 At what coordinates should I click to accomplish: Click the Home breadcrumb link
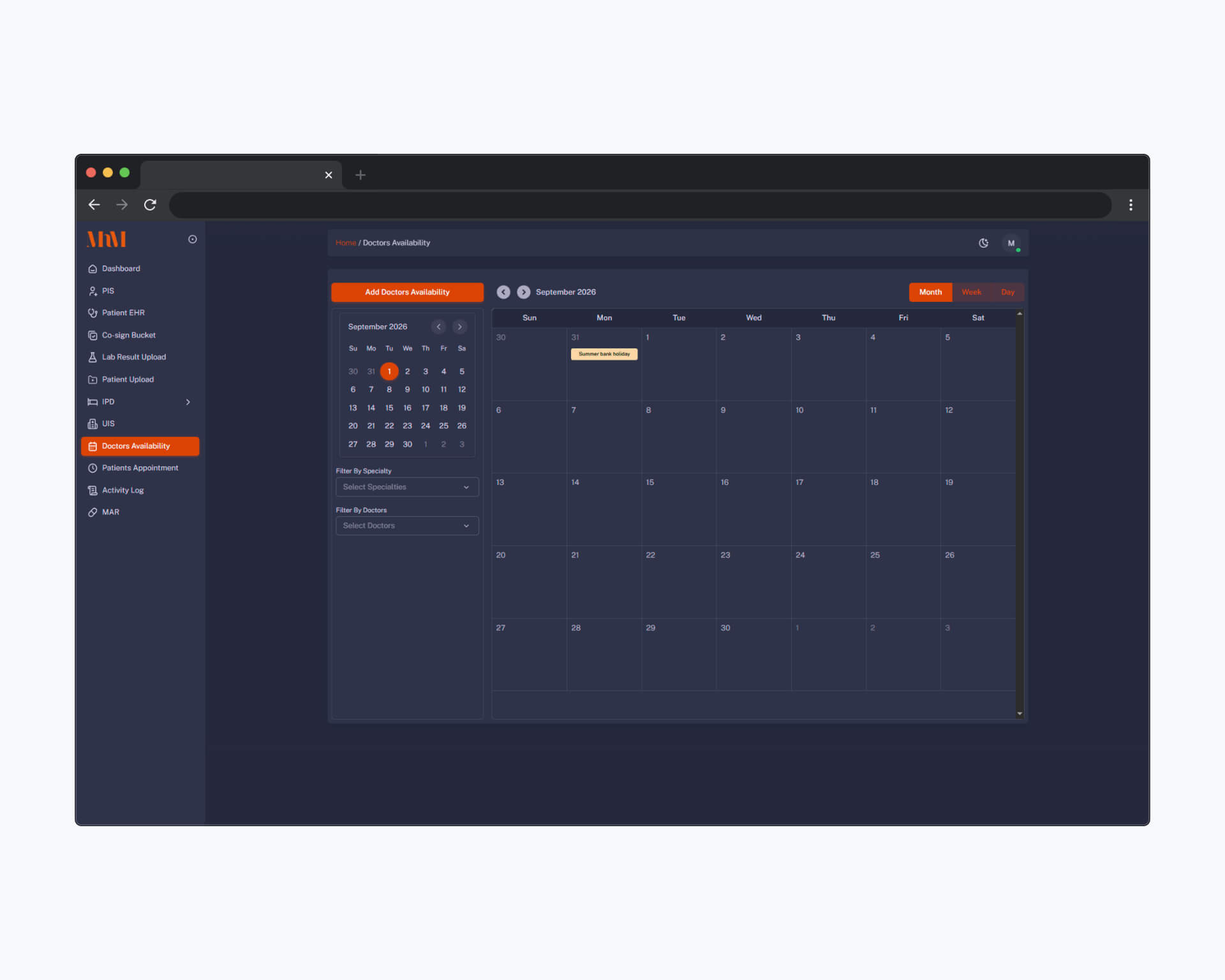click(x=345, y=243)
